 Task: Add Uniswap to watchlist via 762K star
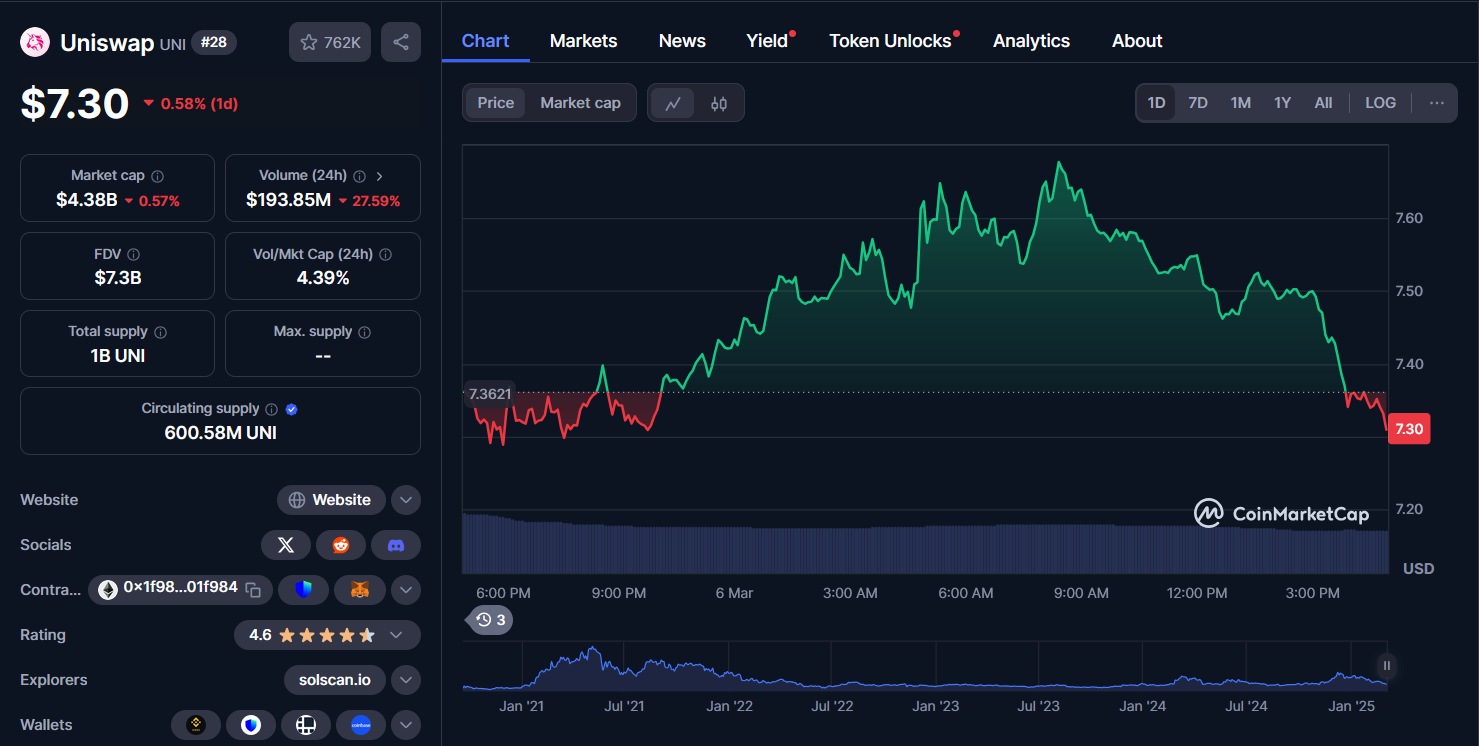pyautogui.click(x=331, y=42)
